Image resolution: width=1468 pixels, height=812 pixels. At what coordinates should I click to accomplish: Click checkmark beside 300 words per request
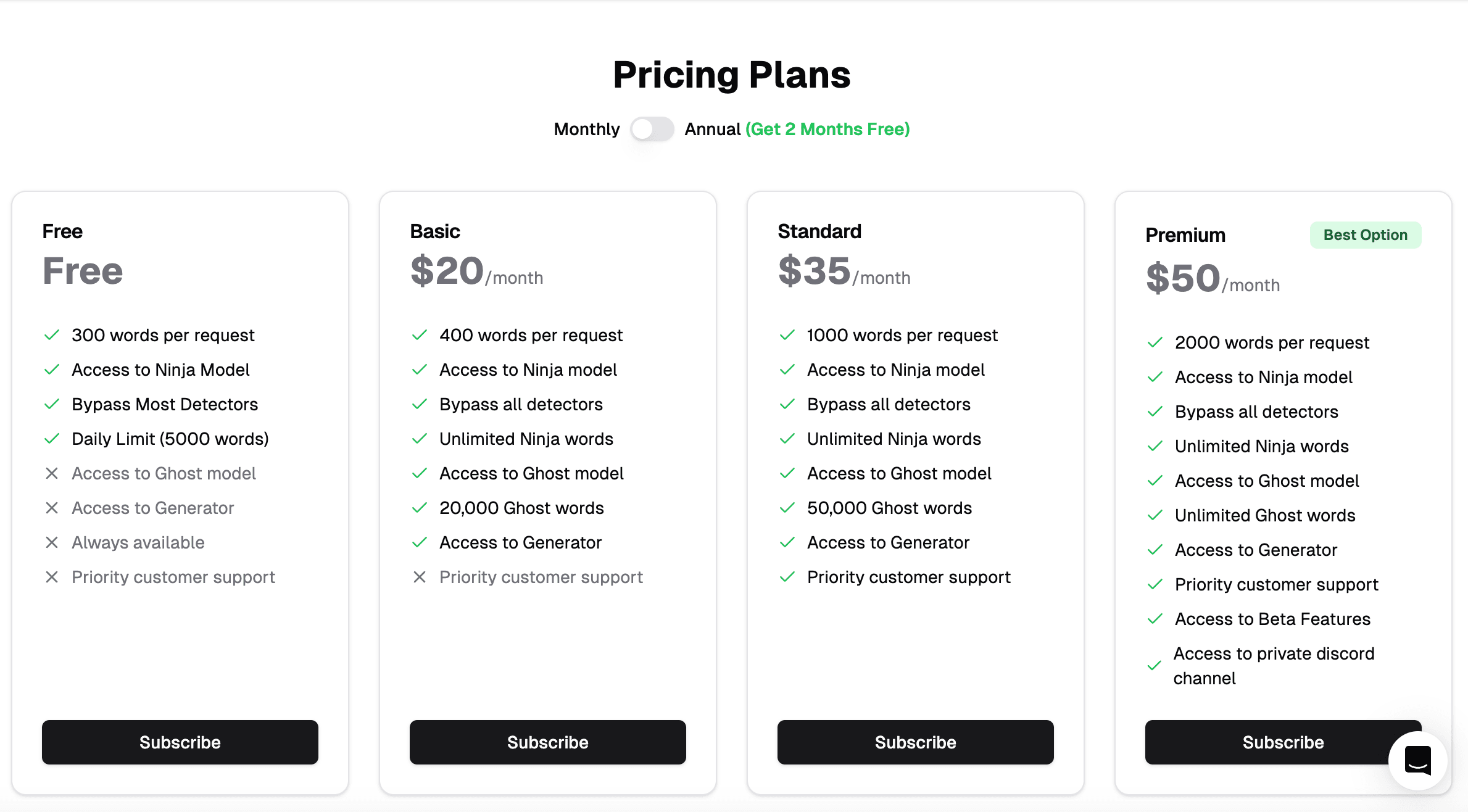point(52,335)
